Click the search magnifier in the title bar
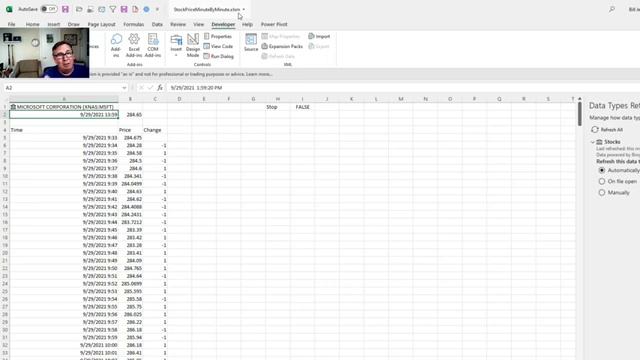Screen dimensions: 640x360 (612, 9)
